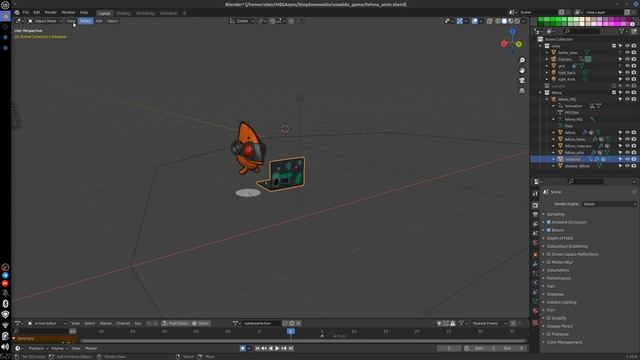Screen dimensions: 640x360
Task: Hide the light_front object via eye icon
Action: tap(627, 79)
